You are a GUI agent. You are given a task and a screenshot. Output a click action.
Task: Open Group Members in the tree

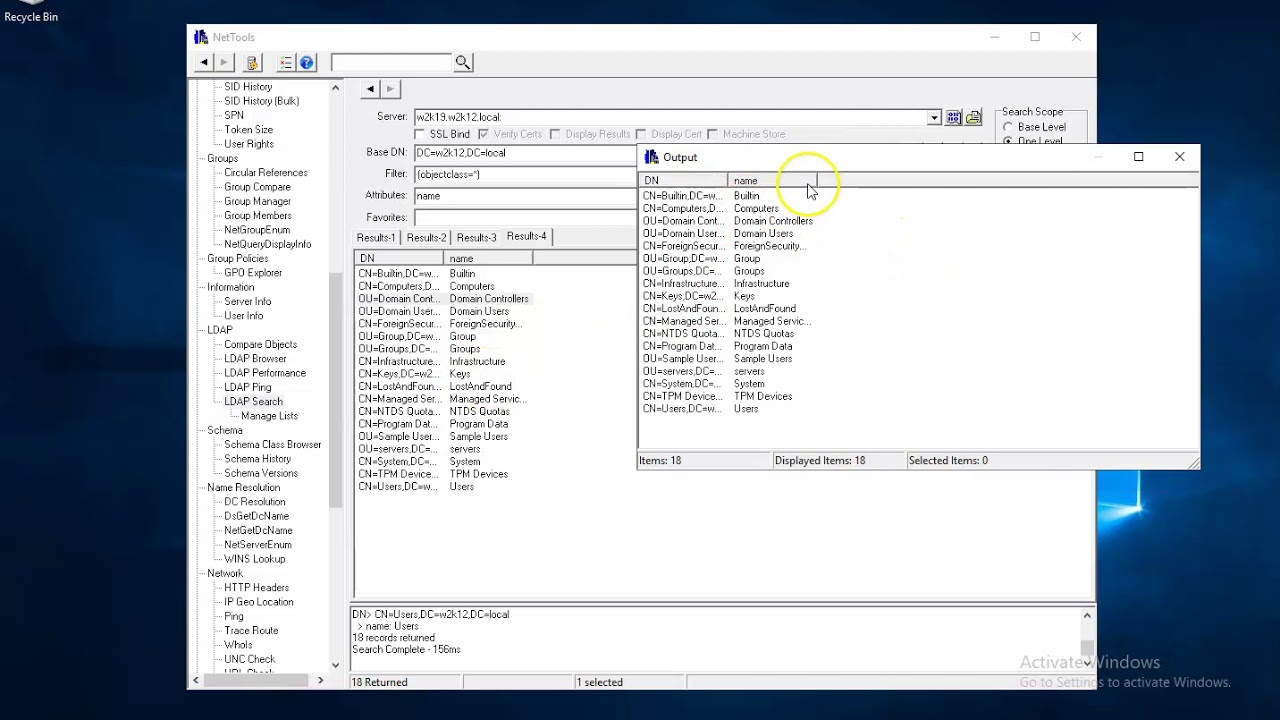[258, 216]
